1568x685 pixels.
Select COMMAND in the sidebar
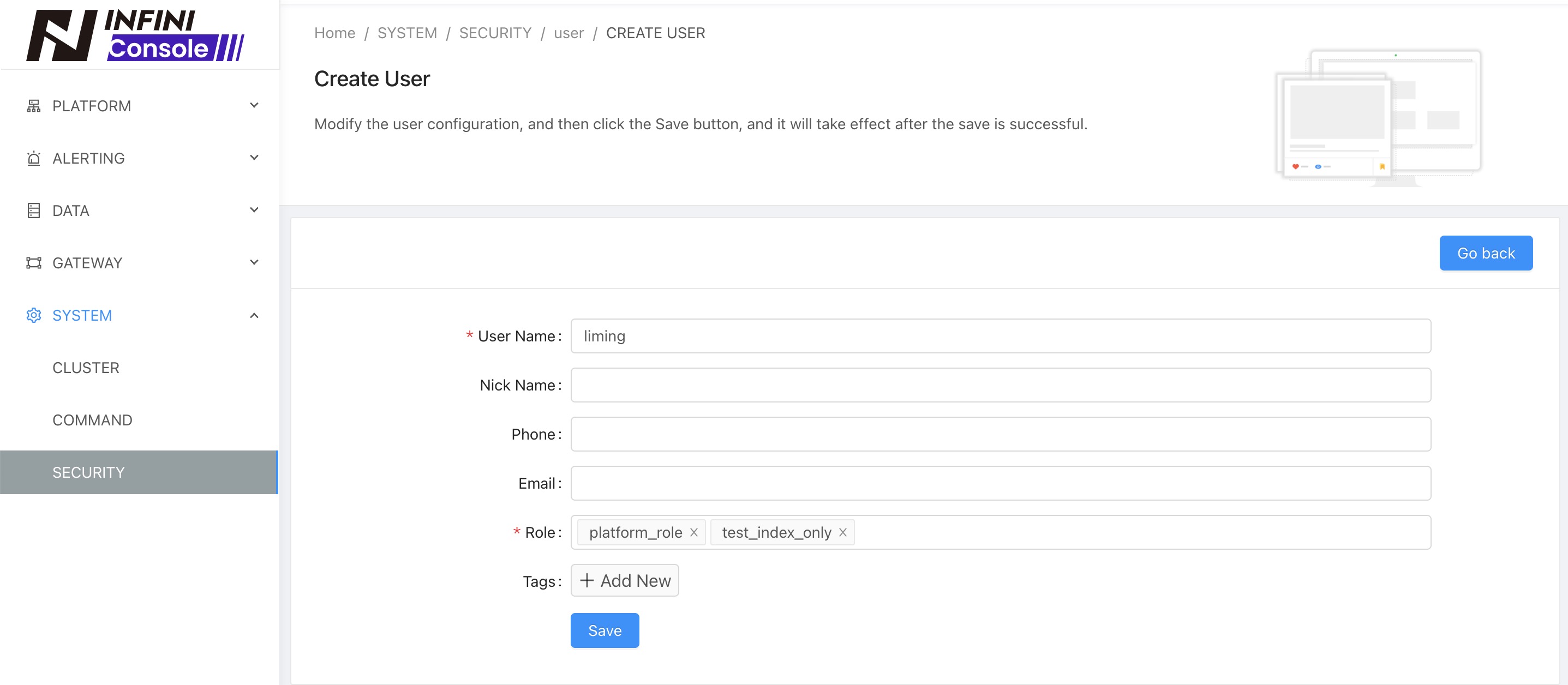(92, 420)
